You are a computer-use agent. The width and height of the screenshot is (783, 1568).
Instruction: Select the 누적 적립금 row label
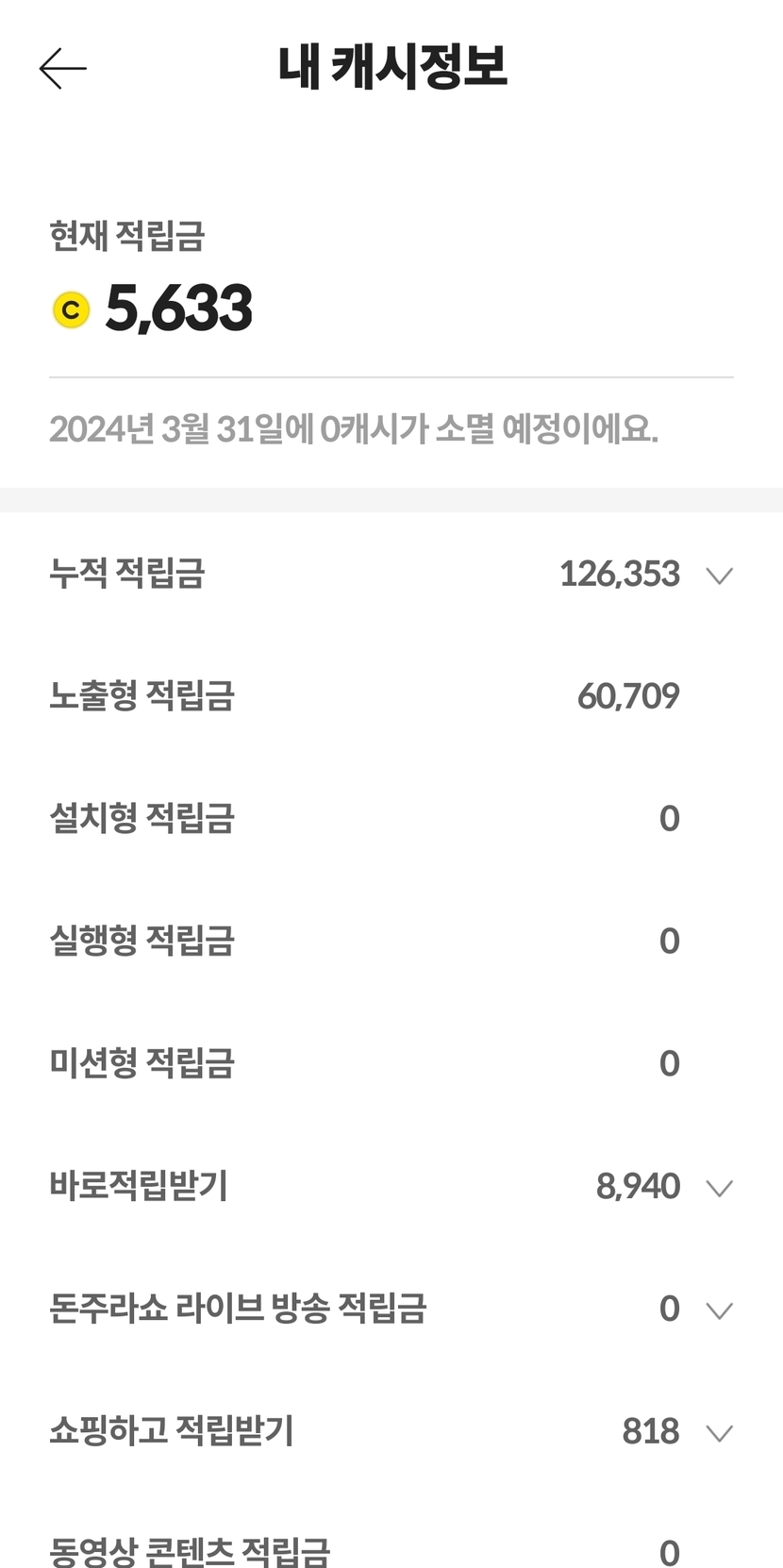coord(127,574)
